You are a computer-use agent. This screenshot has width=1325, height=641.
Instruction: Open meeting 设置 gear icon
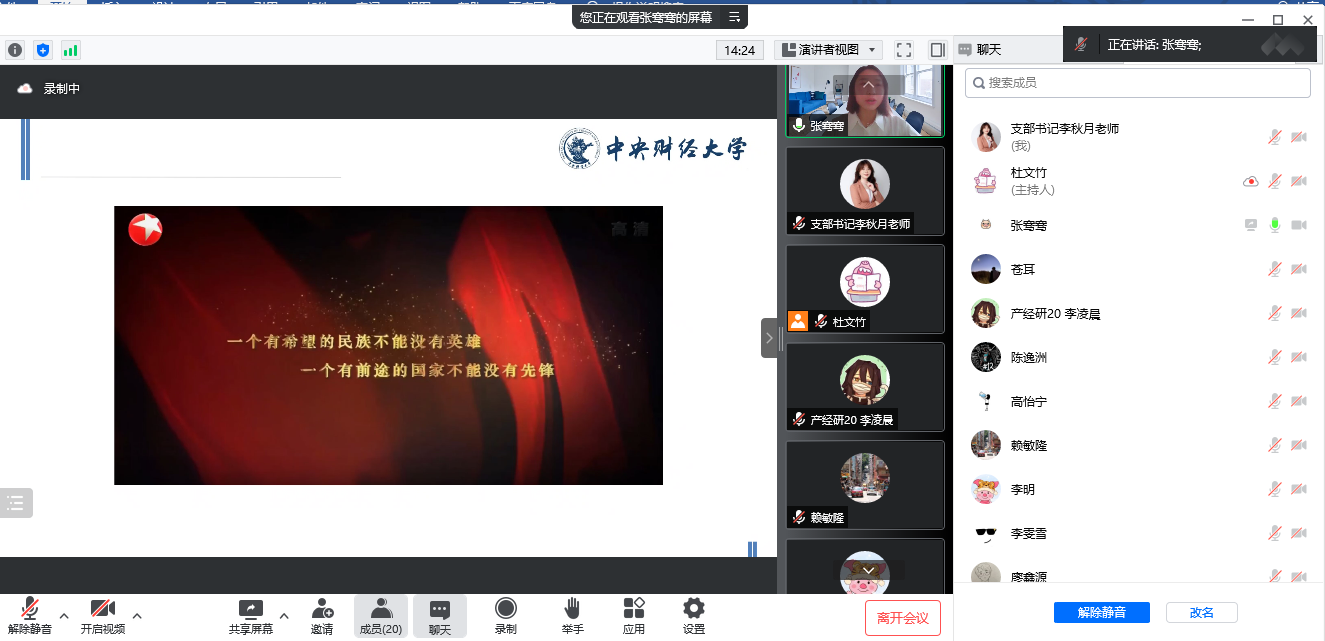(x=693, y=609)
